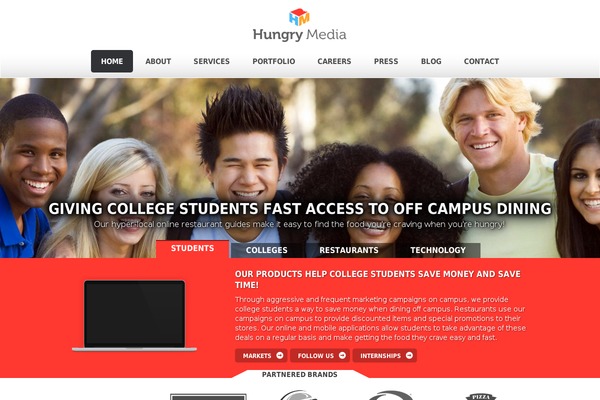This screenshot has width=600, height=400.
Task: Visit the Press section
Action: click(x=386, y=61)
